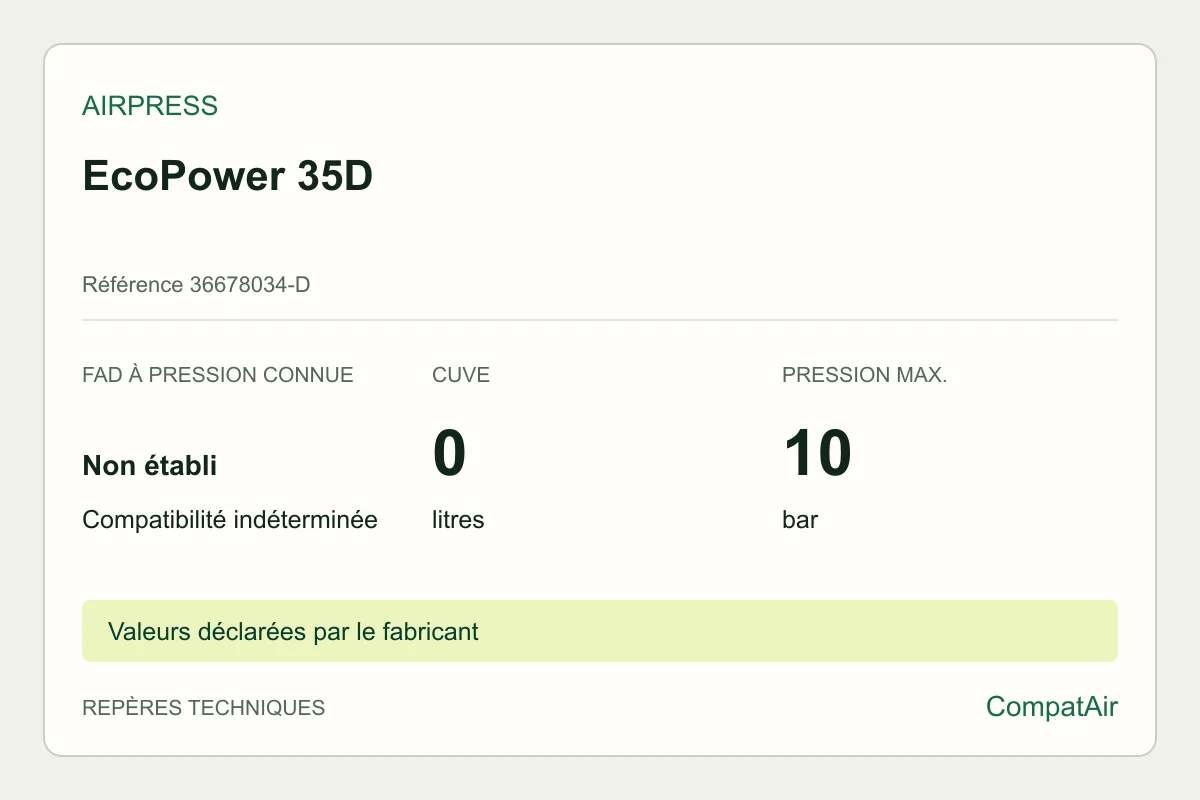This screenshot has width=1200, height=800.
Task: Click the litres unit label
Action: click(458, 520)
